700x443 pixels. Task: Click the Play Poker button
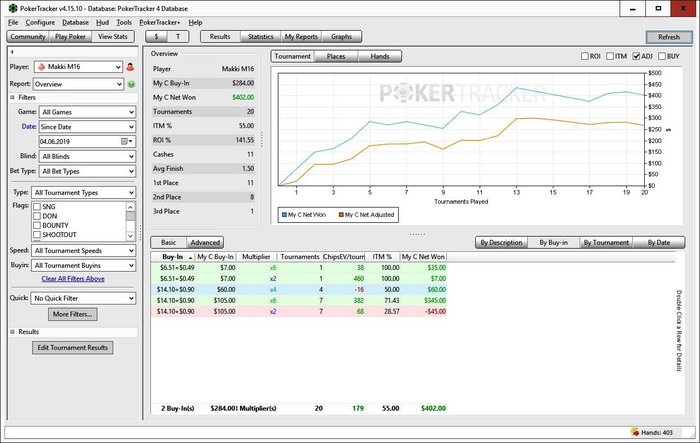point(70,37)
